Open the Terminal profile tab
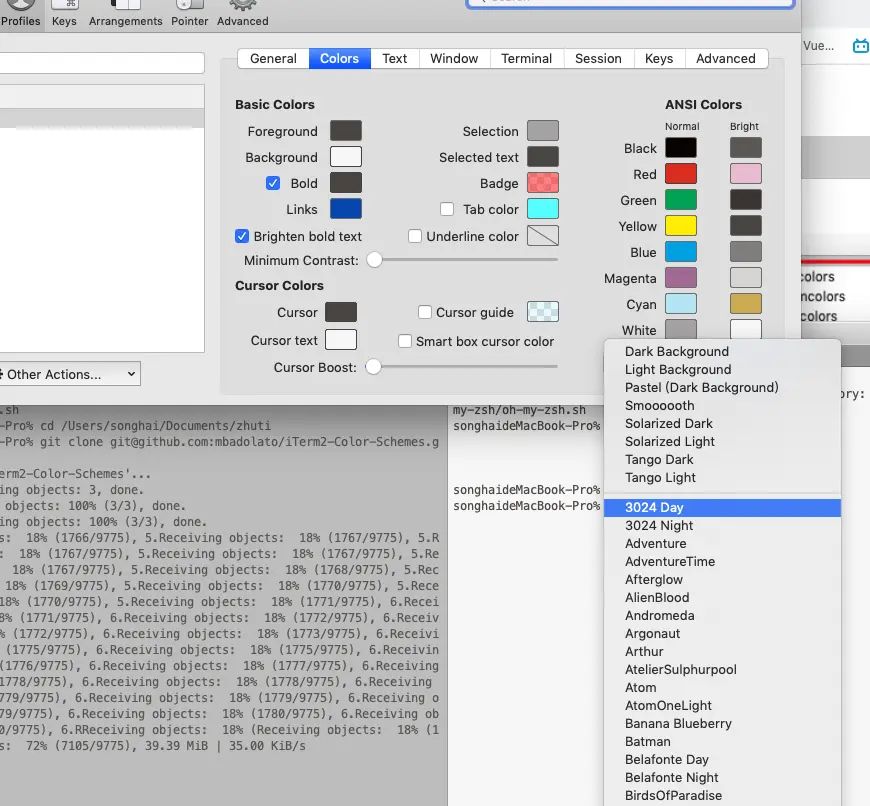Image resolution: width=870 pixels, height=806 pixels. click(x=527, y=59)
